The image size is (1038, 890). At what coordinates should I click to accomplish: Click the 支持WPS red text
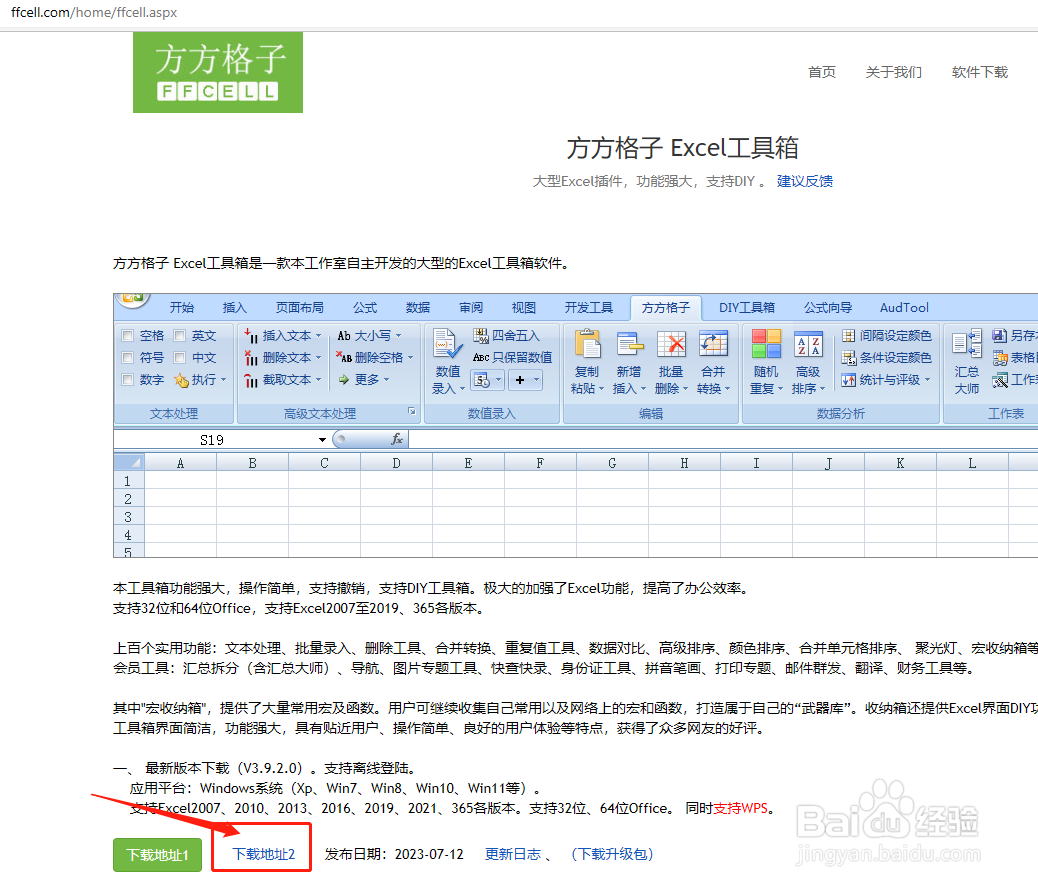click(741, 809)
